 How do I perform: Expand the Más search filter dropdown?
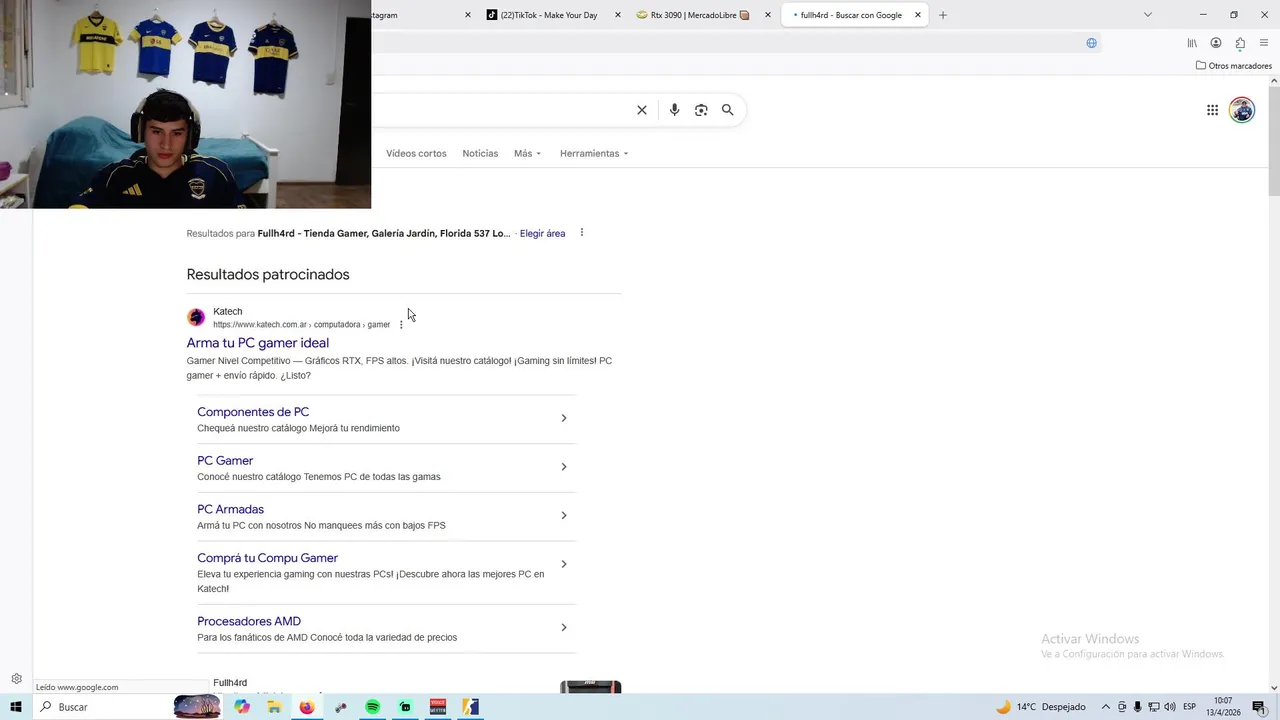(x=527, y=153)
